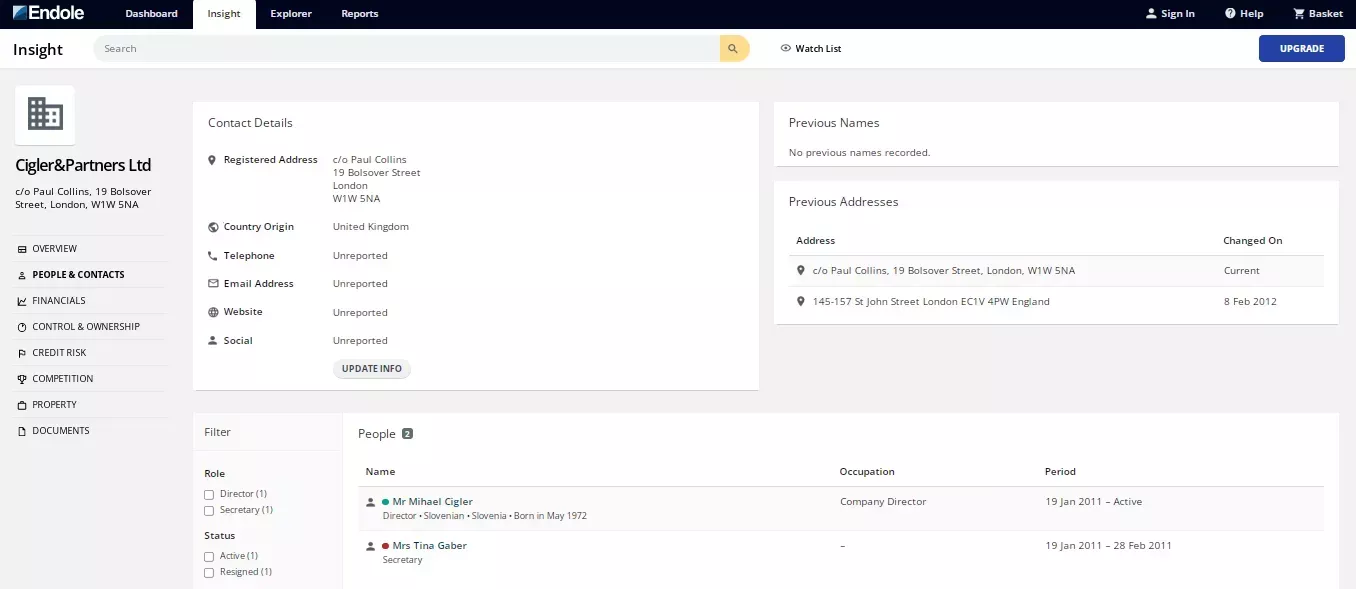Click the Update Info button
This screenshot has width=1356, height=589.
371,369
